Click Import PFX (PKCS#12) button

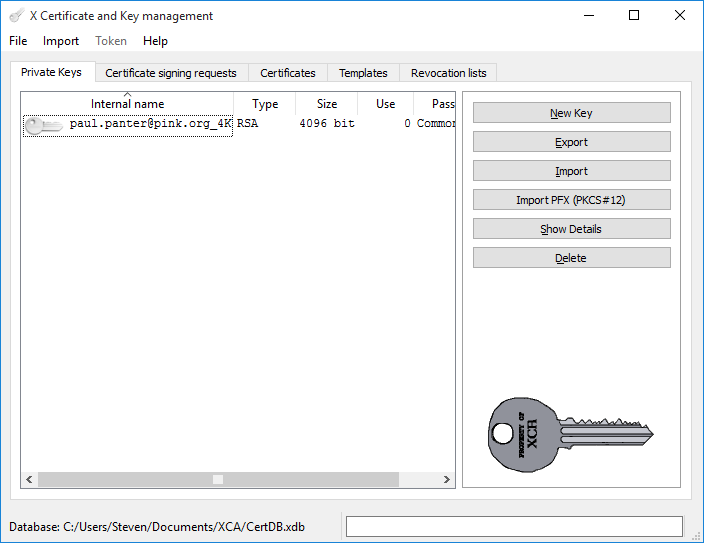coord(571,200)
